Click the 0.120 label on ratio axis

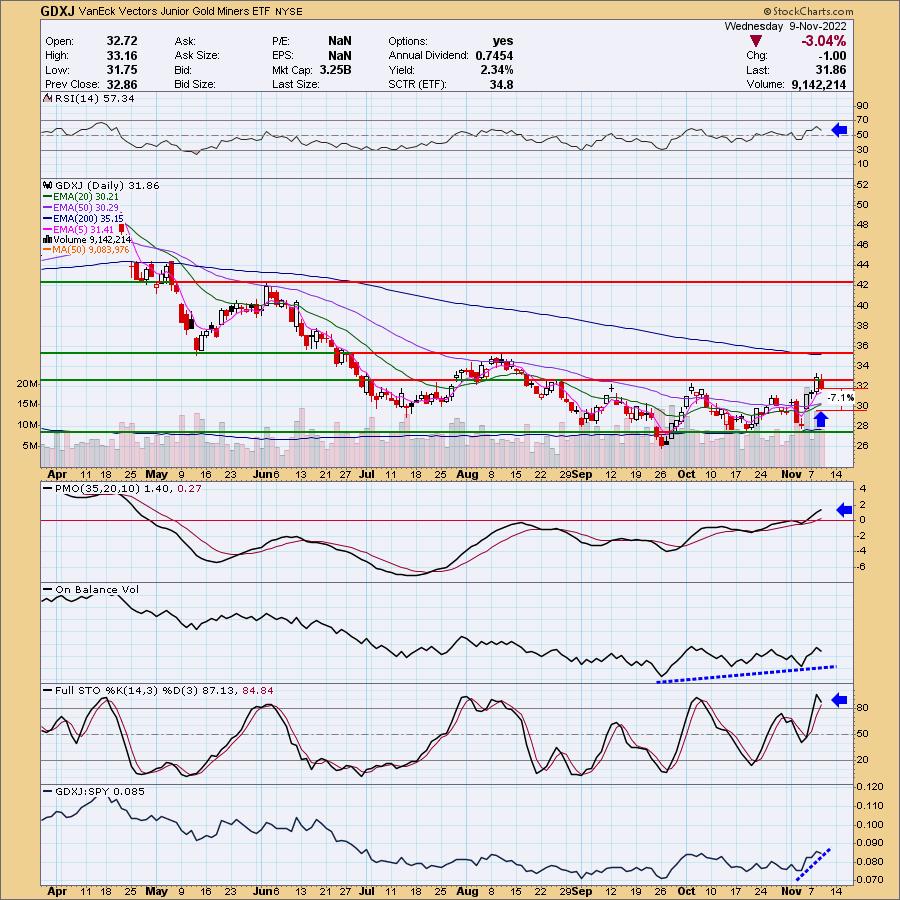(x=872, y=786)
